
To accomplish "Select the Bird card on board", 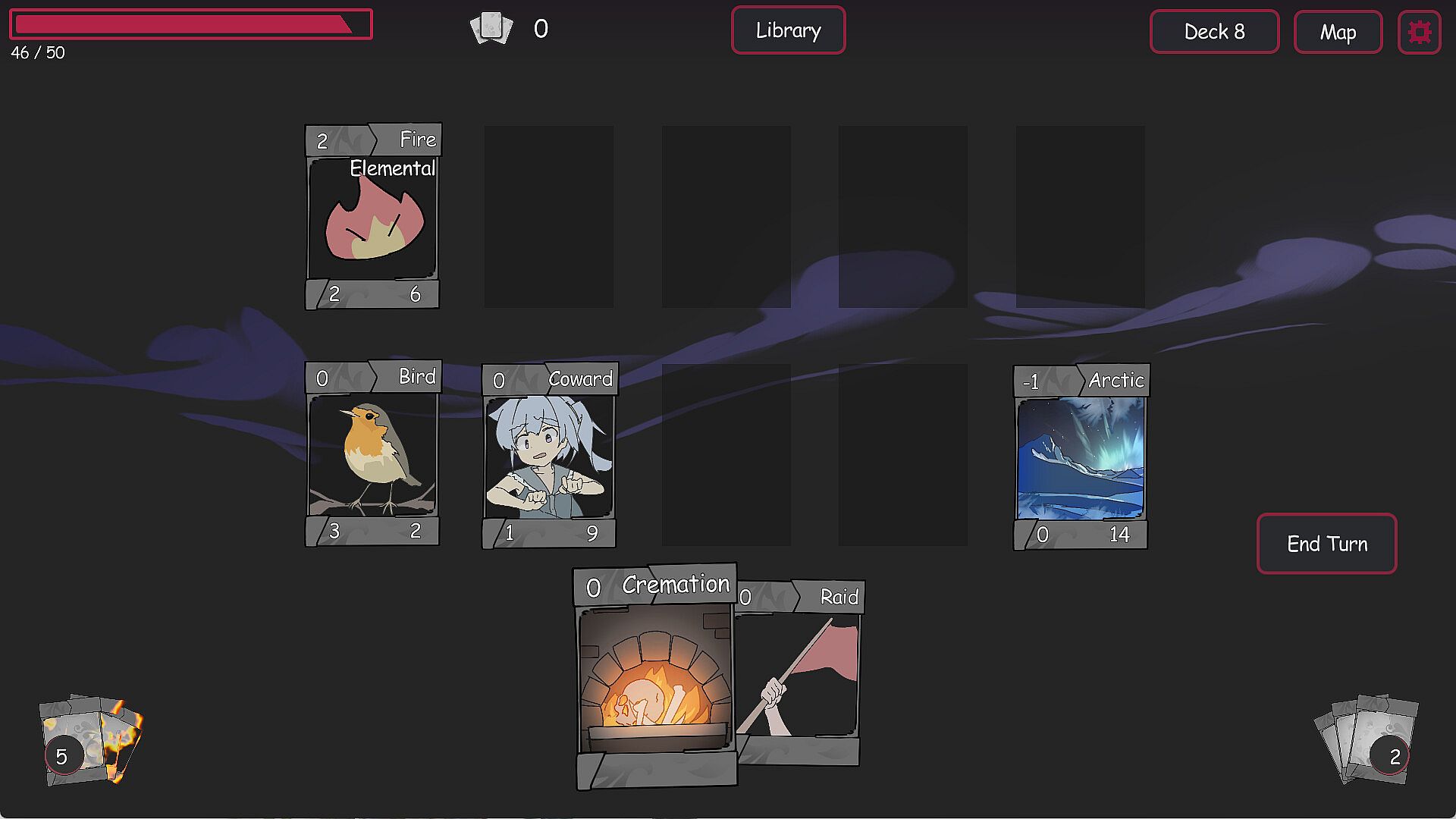I will 372,453.
